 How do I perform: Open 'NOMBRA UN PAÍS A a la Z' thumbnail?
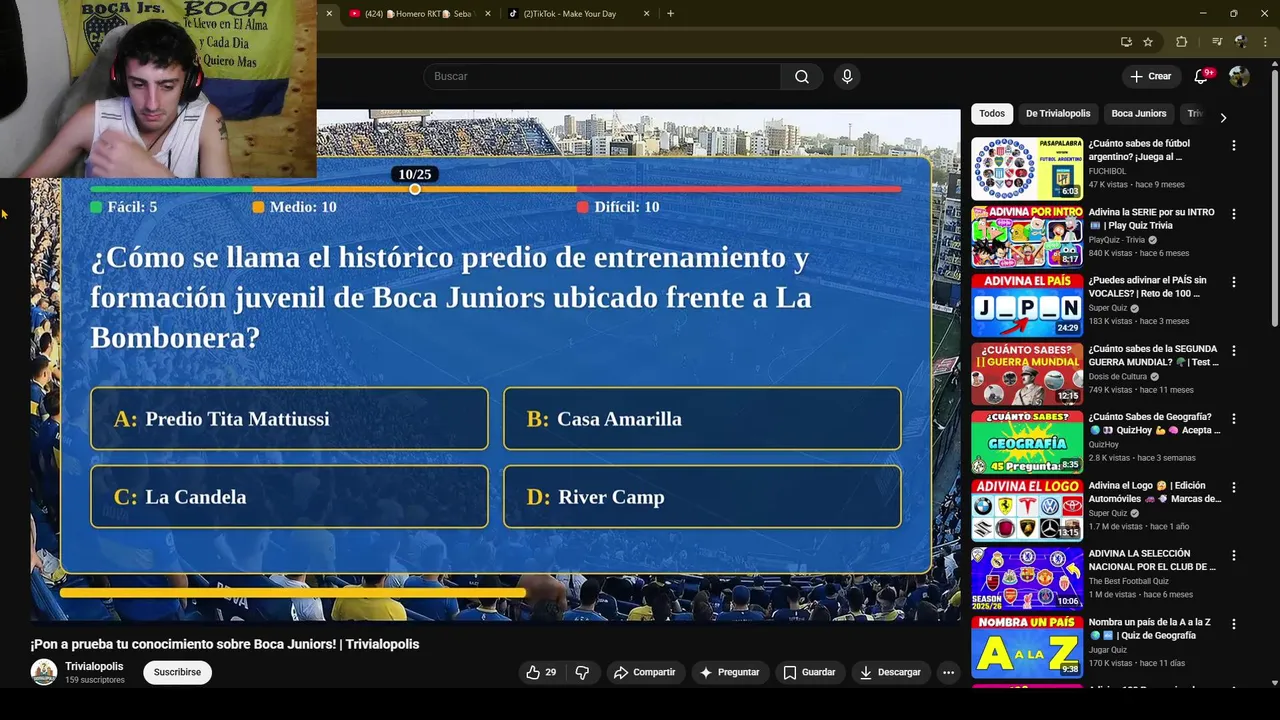[1027, 646]
